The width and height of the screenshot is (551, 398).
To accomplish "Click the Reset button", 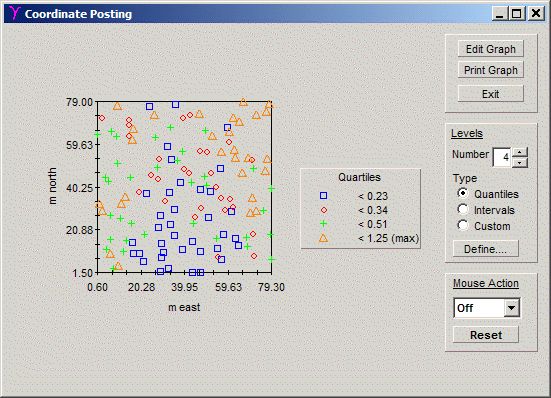I will click(x=485, y=335).
